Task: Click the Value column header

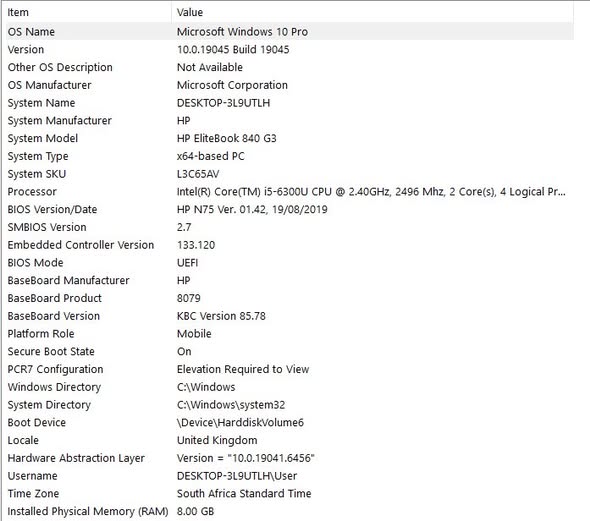Action: click(x=373, y=12)
